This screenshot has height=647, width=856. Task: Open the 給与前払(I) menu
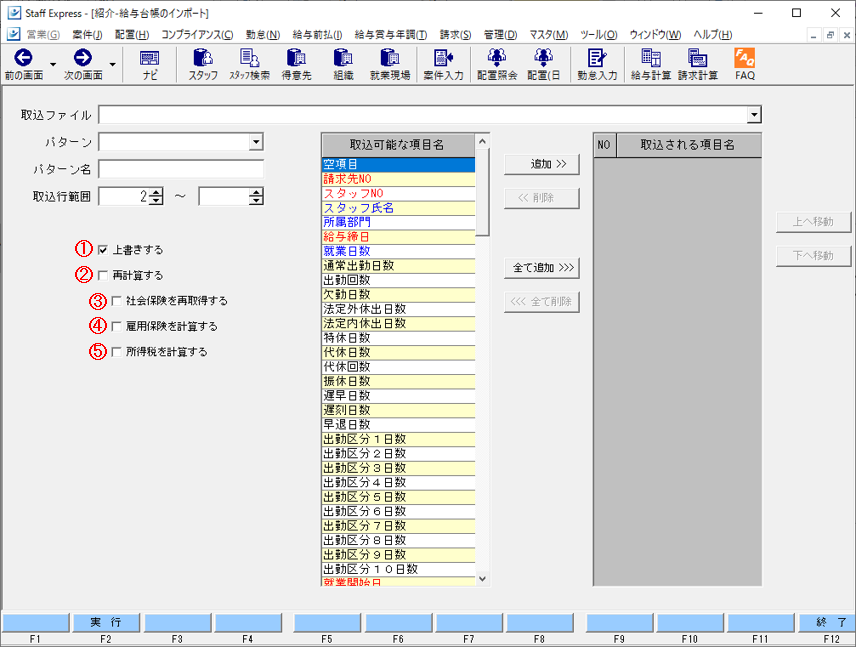317,35
